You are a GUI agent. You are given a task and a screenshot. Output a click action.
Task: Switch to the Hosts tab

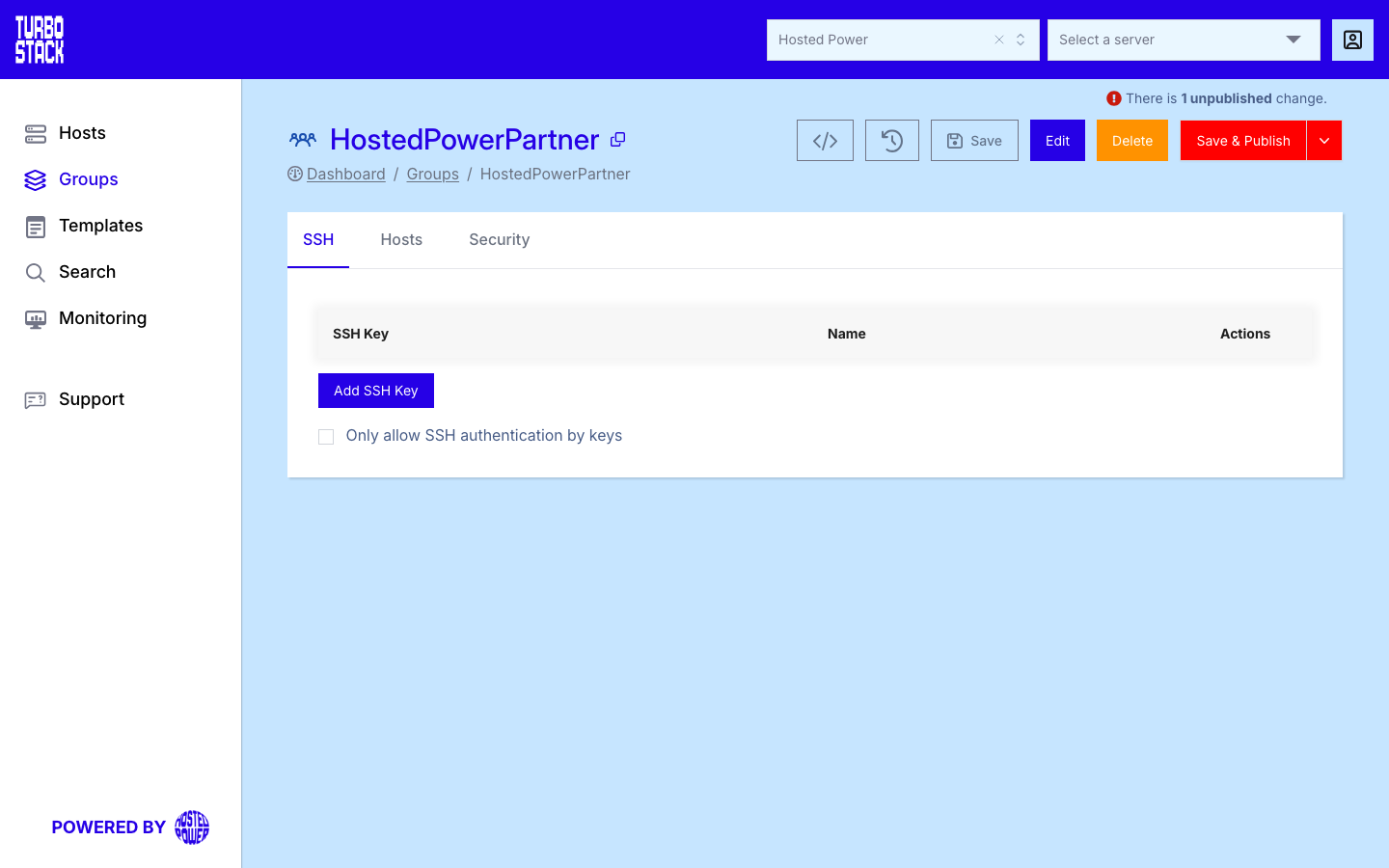click(401, 239)
